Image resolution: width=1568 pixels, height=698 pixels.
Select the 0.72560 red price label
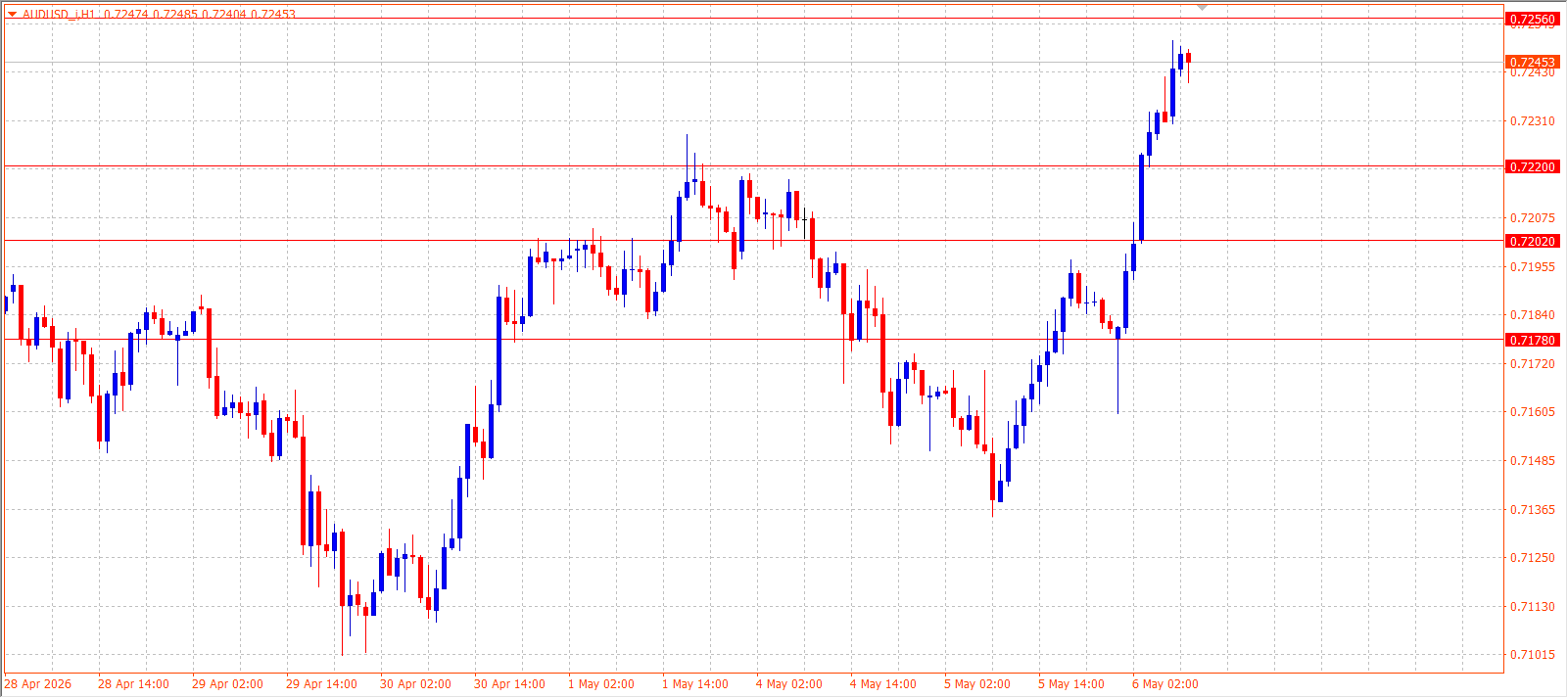1532,20
